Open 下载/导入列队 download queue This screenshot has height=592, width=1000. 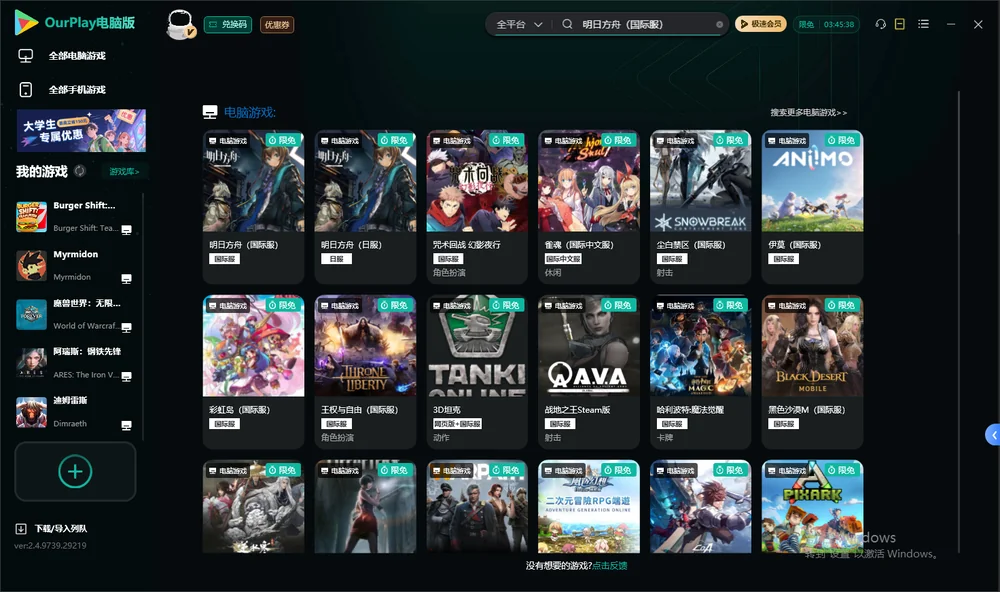coord(52,528)
